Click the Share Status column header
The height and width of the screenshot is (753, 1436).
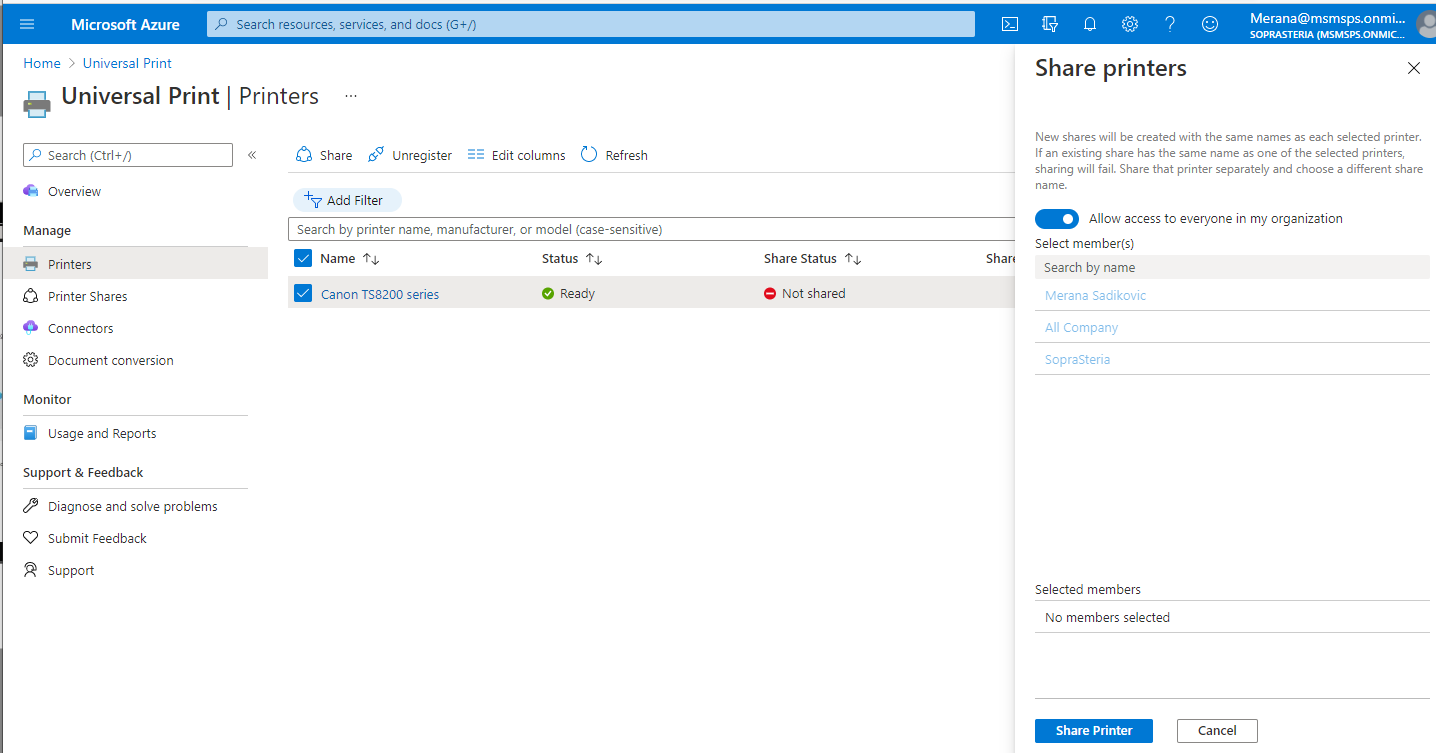(800, 259)
